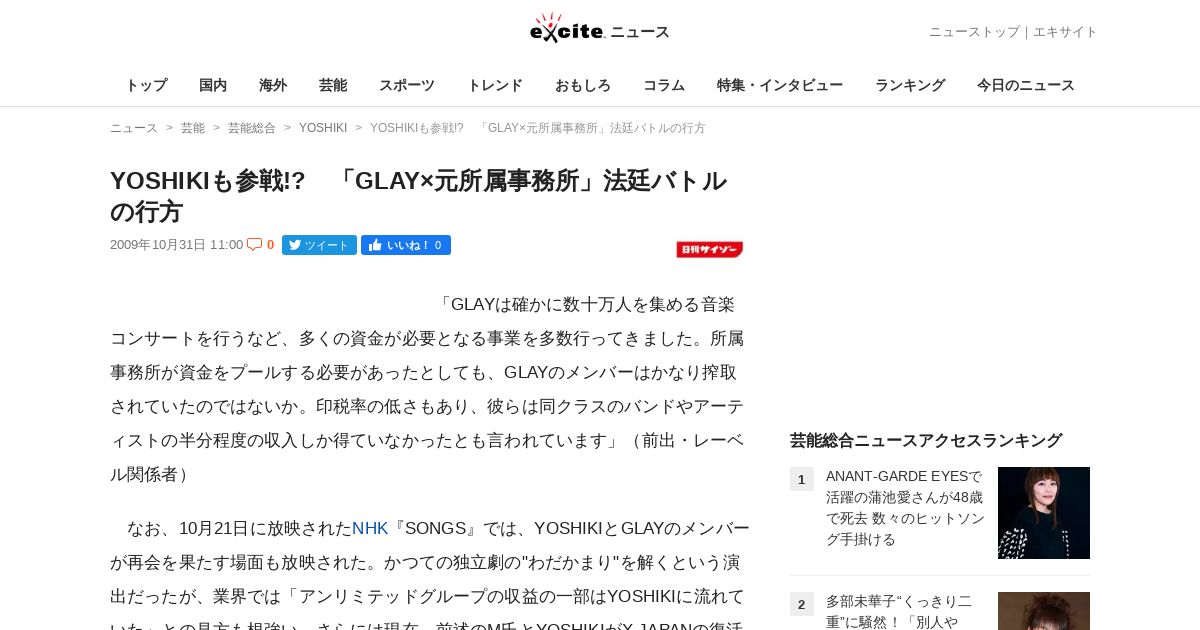1200x630 pixels.
Task: Open ranking 2 多部未華子 article
Action: point(899,611)
